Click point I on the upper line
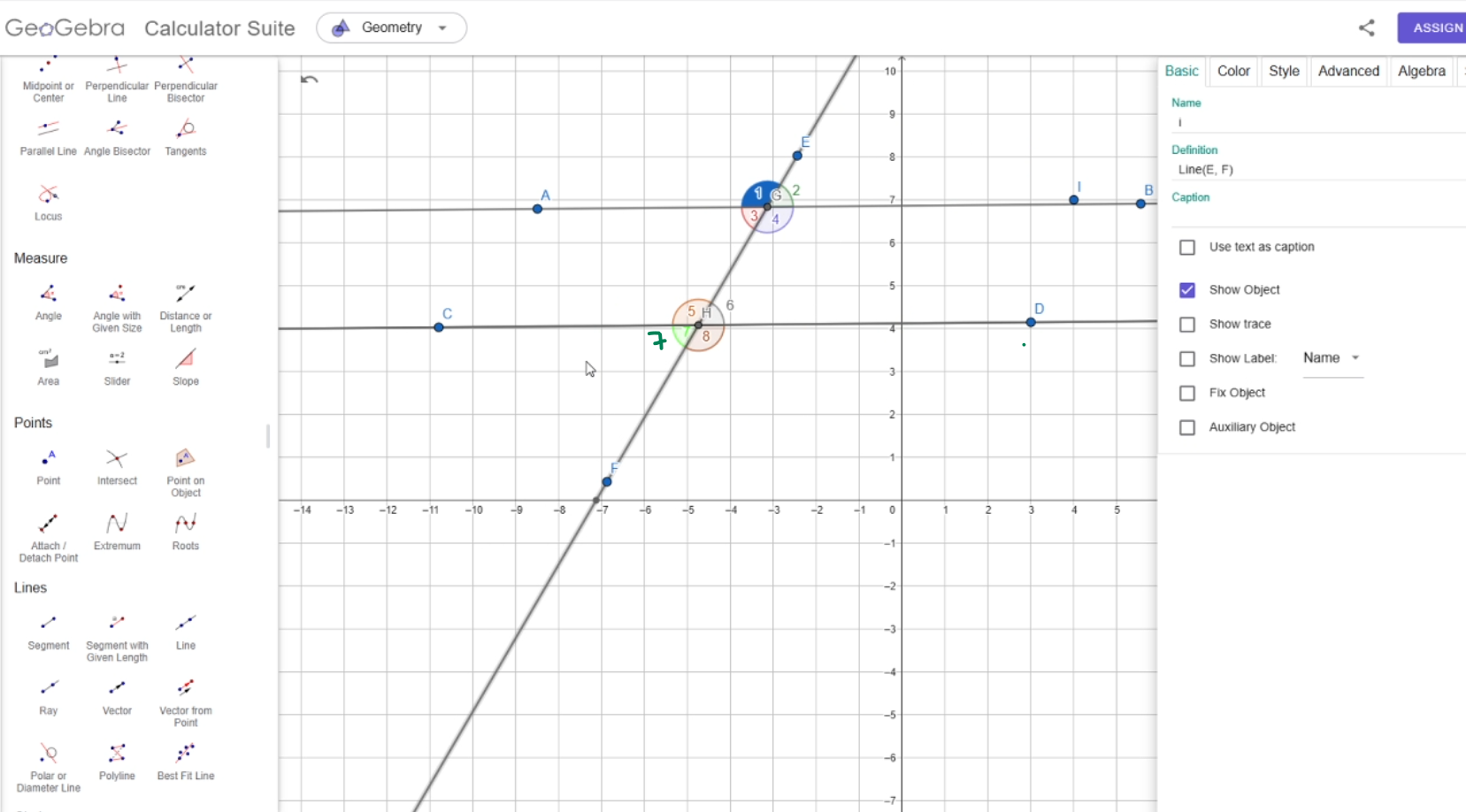The image size is (1466, 812). [x=1074, y=200]
